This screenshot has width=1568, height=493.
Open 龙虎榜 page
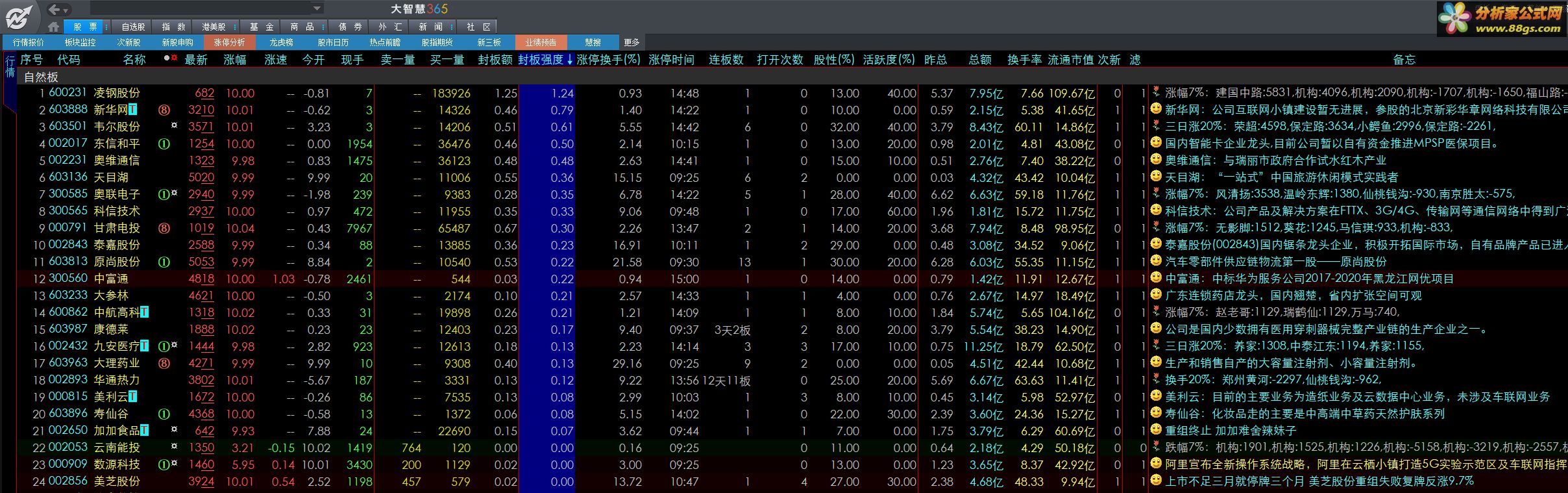point(281,42)
